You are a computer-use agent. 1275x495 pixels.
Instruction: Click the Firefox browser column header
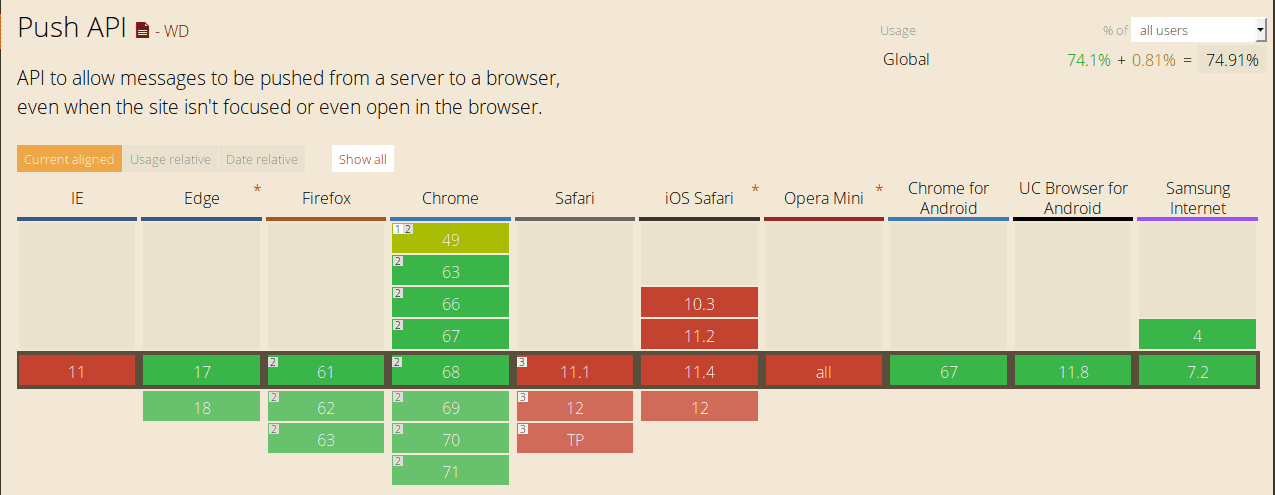click(x=326, y=198)
